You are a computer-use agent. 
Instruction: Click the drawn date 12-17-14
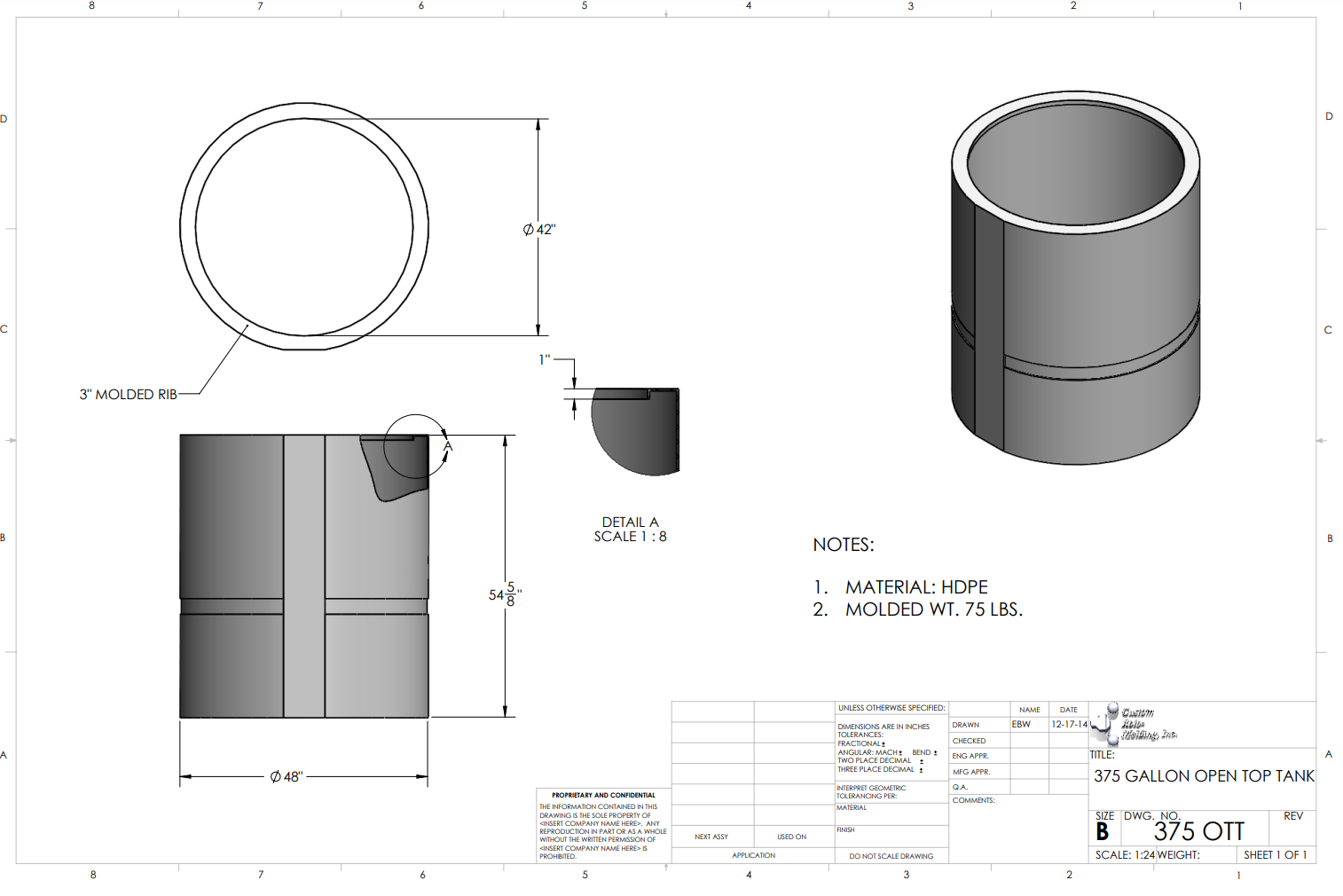click(1069, 725)
